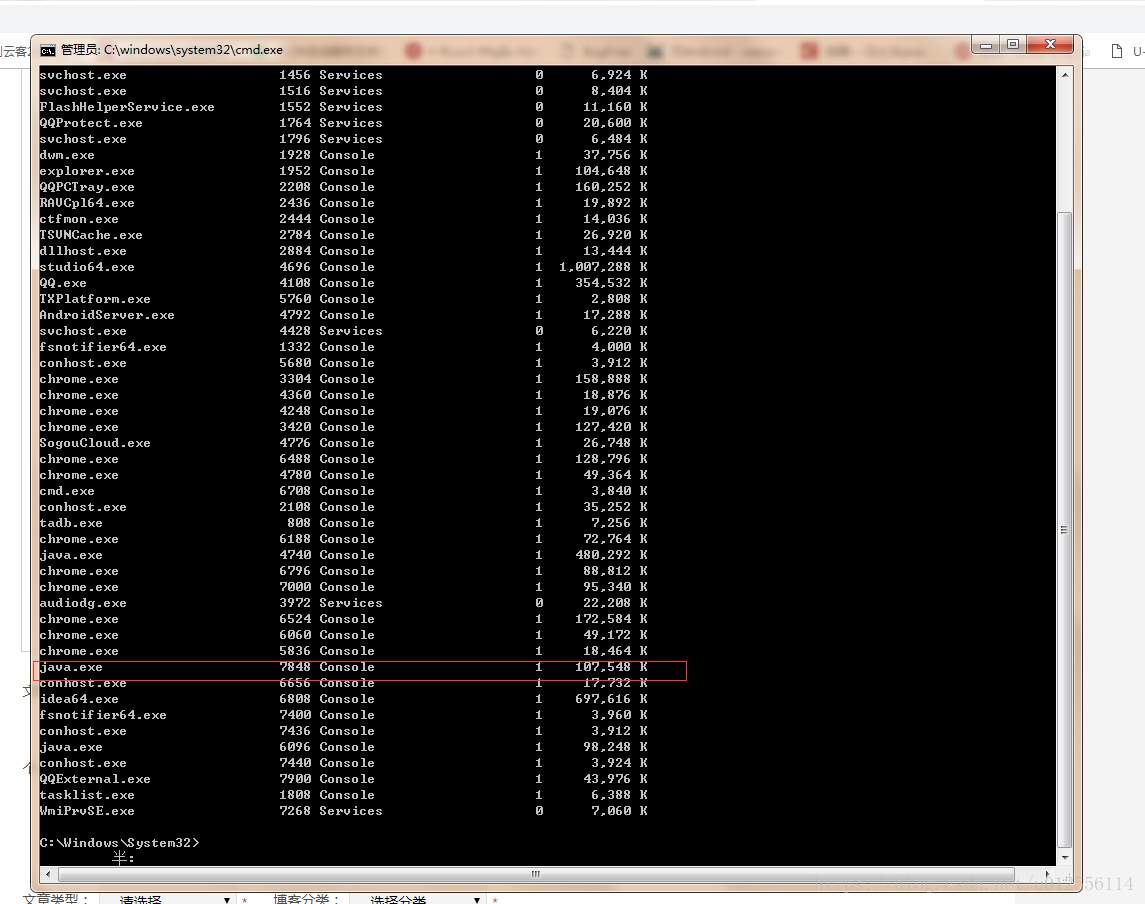This screenshot has height=904, width=1145.
Task: Click the studio64.exe process name
Action: click(87, 267)
